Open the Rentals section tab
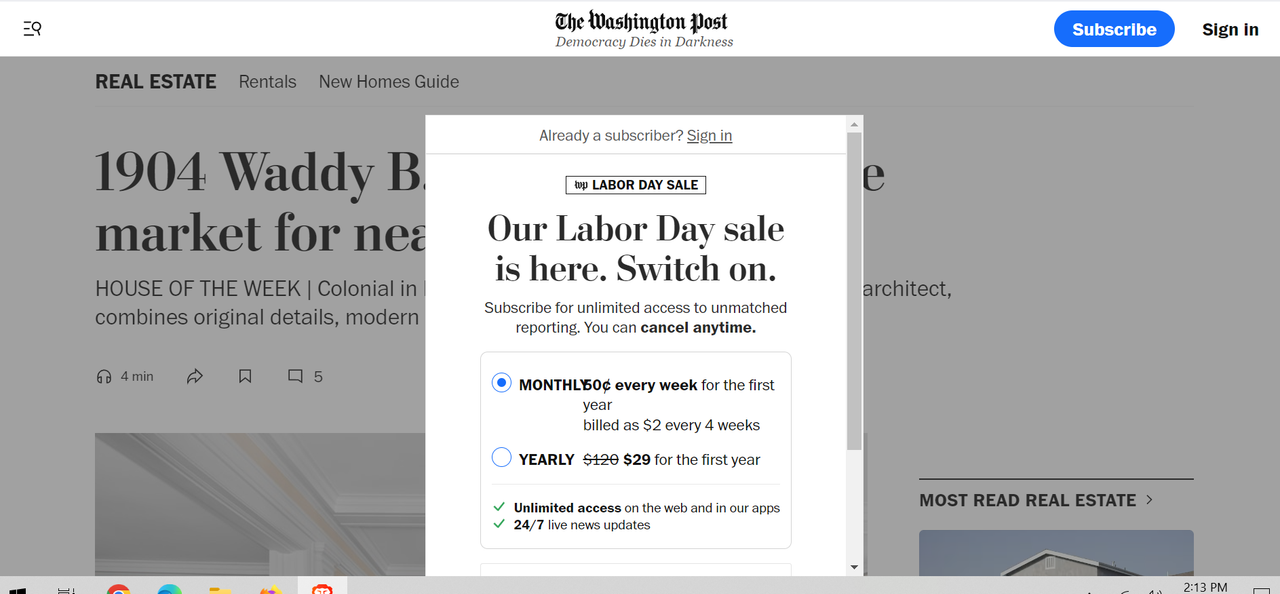The height and width of the screenshot is (594, 1280). 268,82
